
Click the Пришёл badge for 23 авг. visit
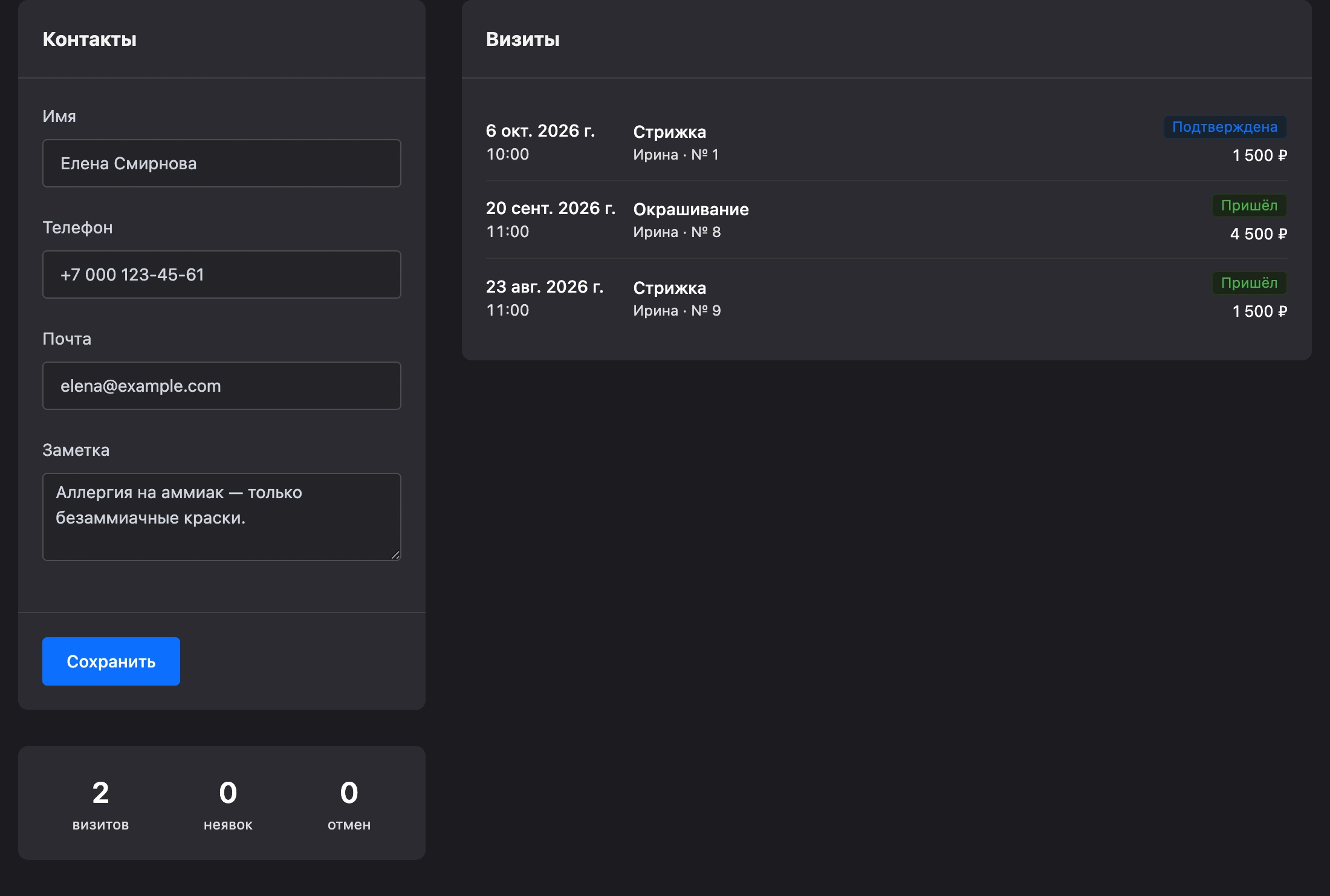click(x=1249, y=283)
